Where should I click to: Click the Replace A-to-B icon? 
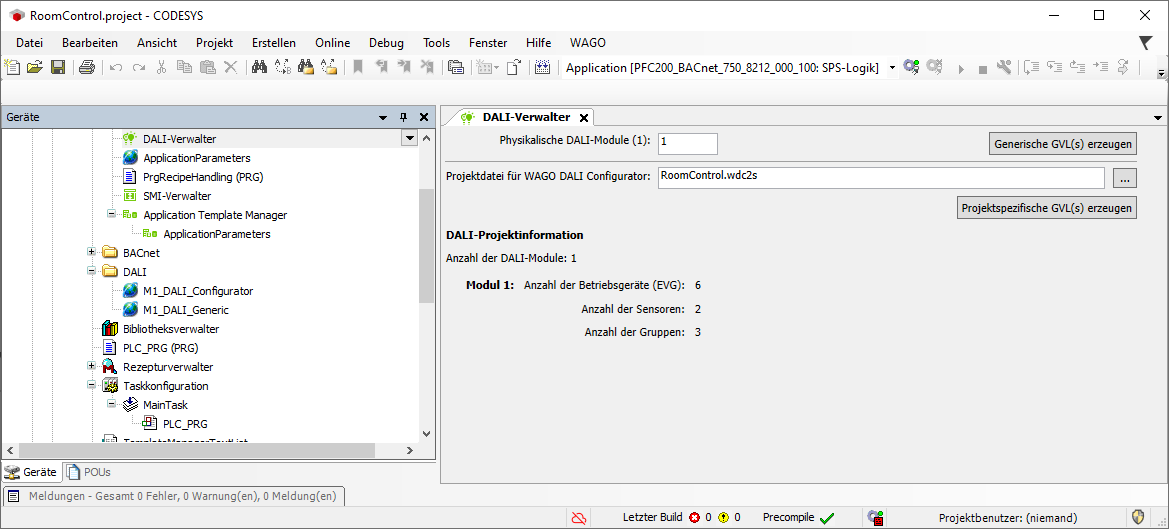pyautogui.click(x=283, y=68)
